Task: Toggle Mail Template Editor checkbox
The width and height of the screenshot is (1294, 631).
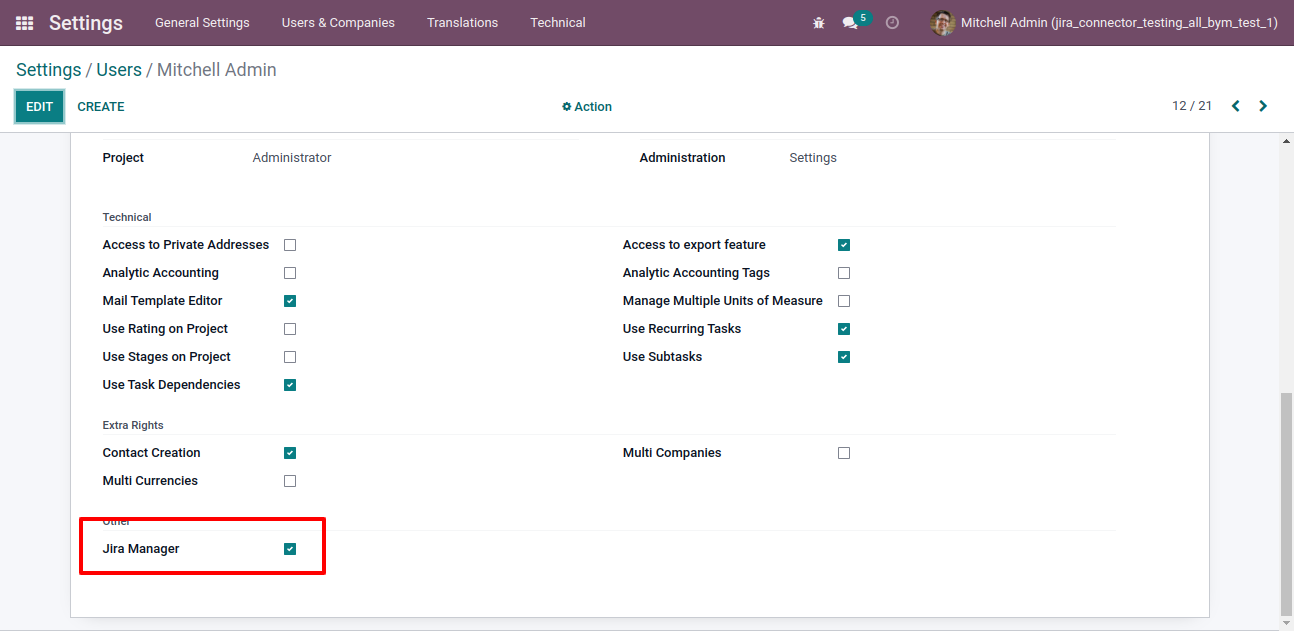Action: (x=290, y=301)
